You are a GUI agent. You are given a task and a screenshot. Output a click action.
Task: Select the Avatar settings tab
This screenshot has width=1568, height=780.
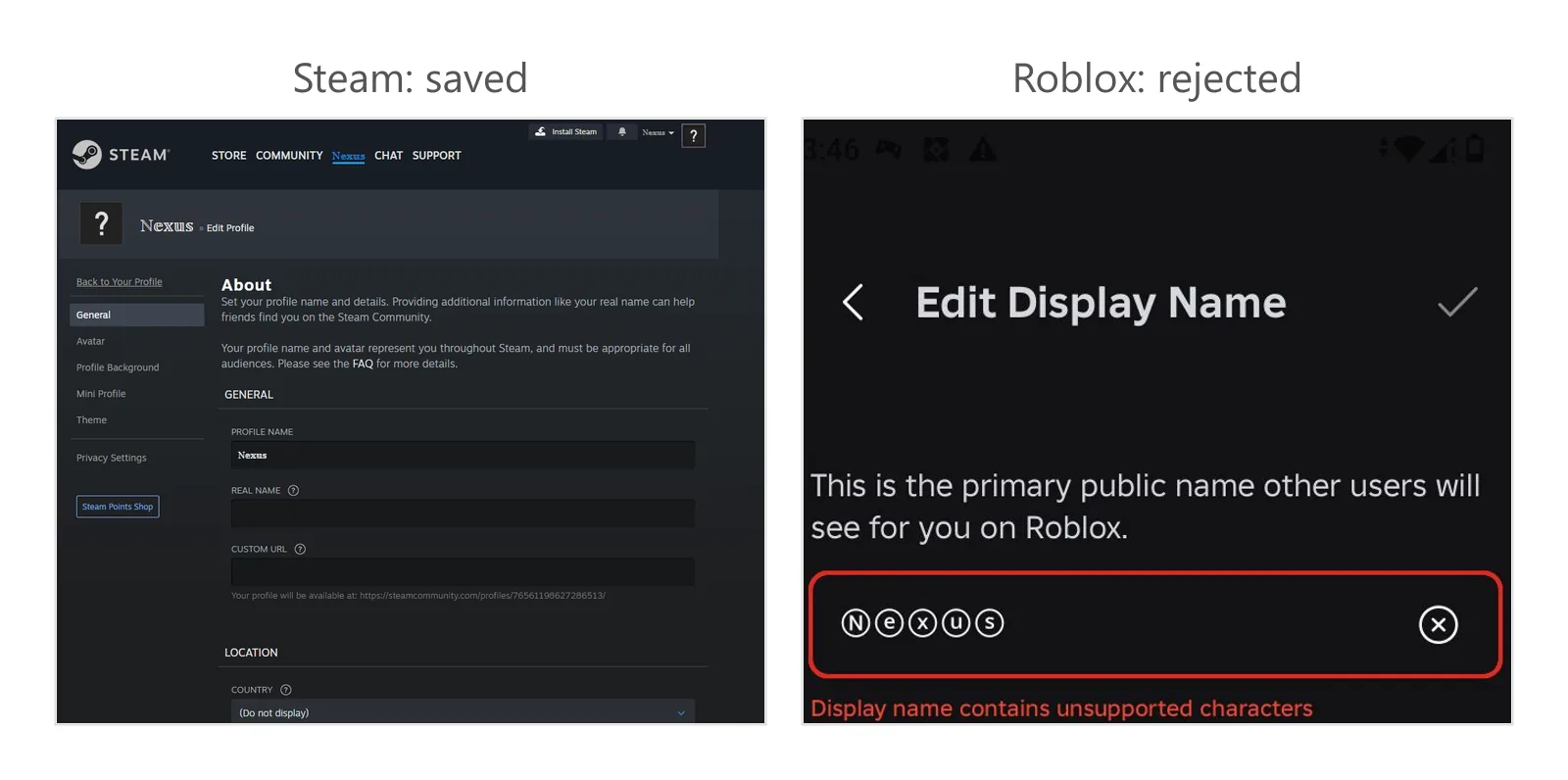pyautogui.click(x=91, y=341)
